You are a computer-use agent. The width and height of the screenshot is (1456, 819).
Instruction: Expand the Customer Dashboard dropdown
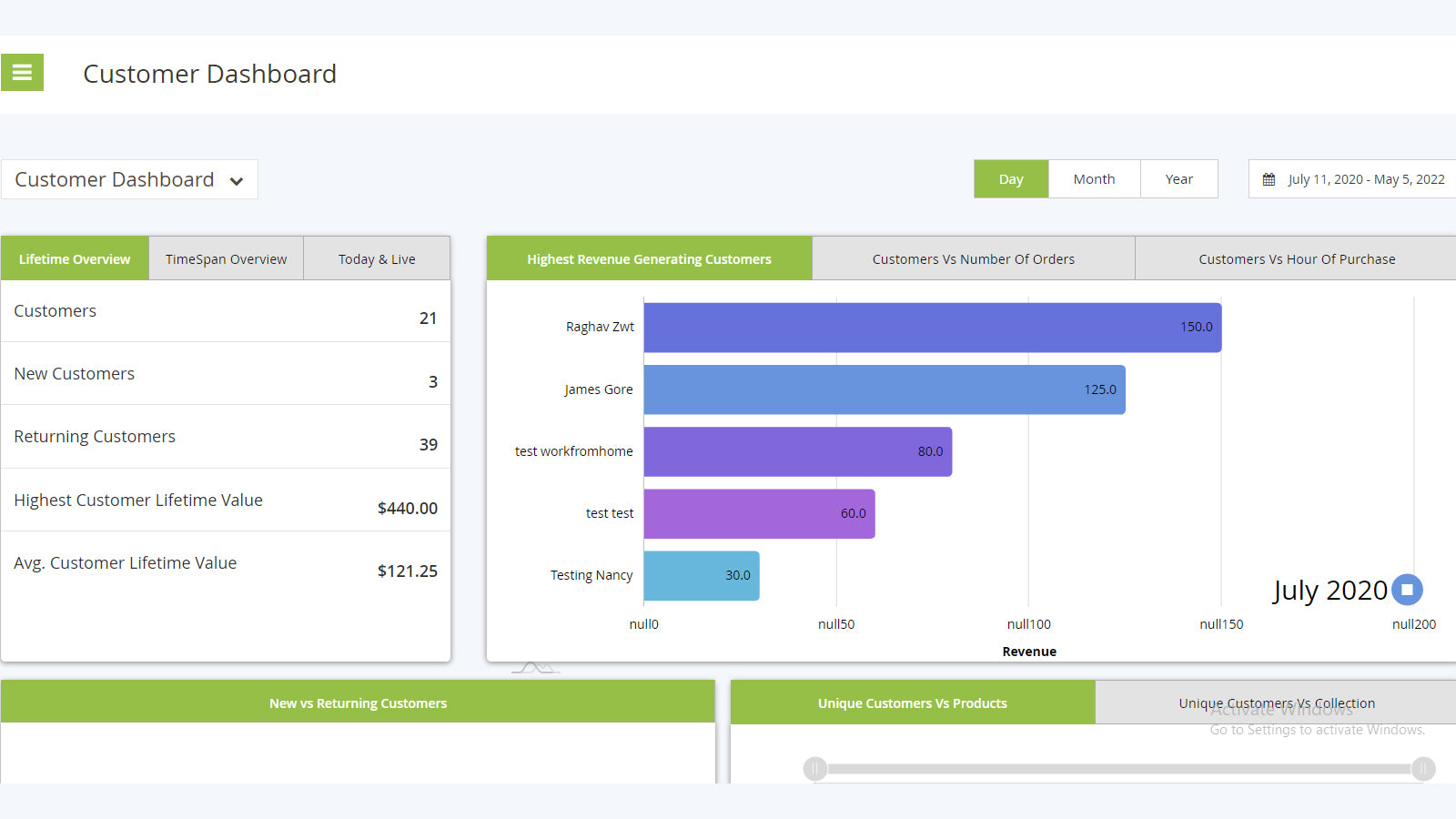128,180
